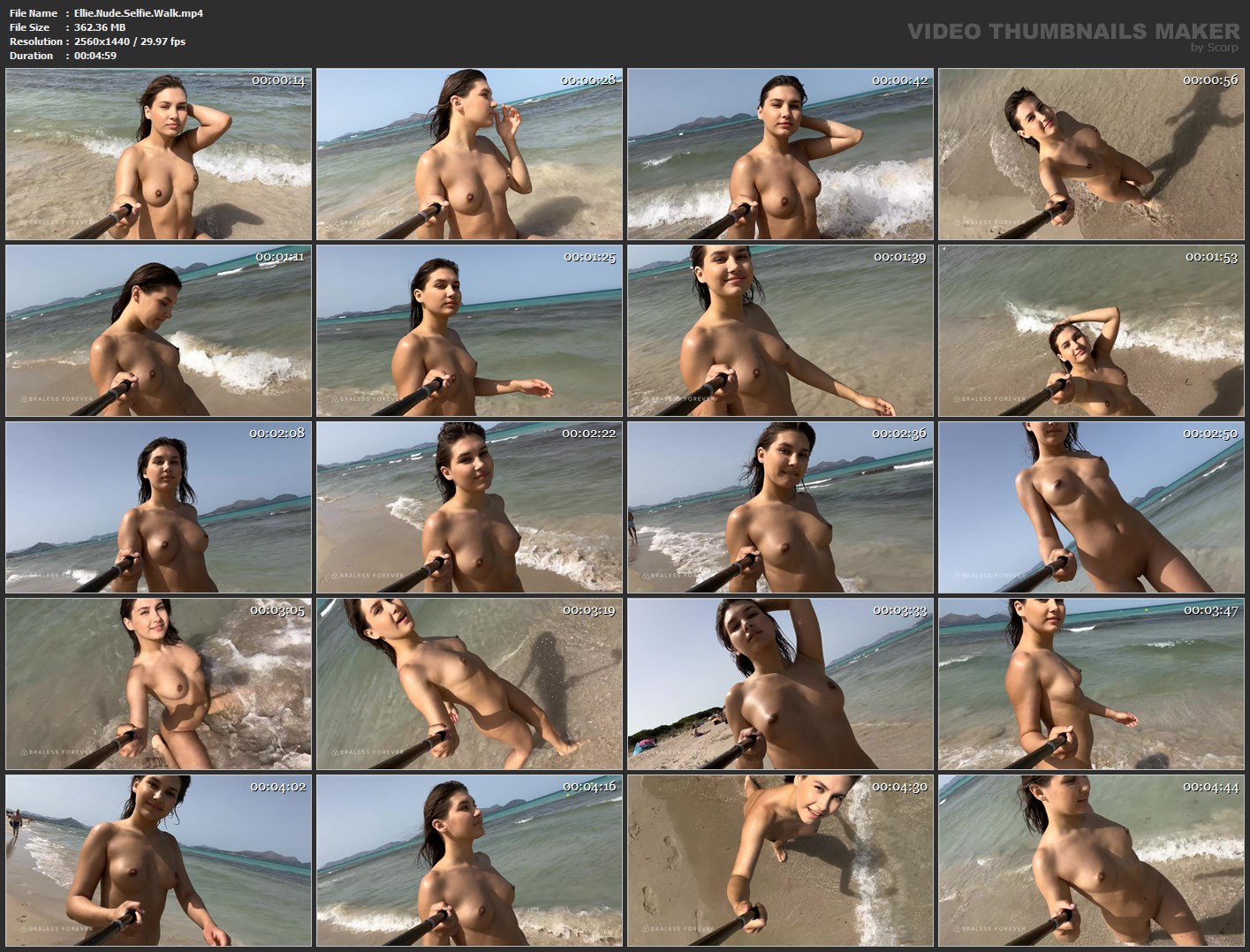Image resolution: width=1250 pixels, height=952 pixels.
Task: Click the duration value "00:04:59"
Action: click(95, 56)
